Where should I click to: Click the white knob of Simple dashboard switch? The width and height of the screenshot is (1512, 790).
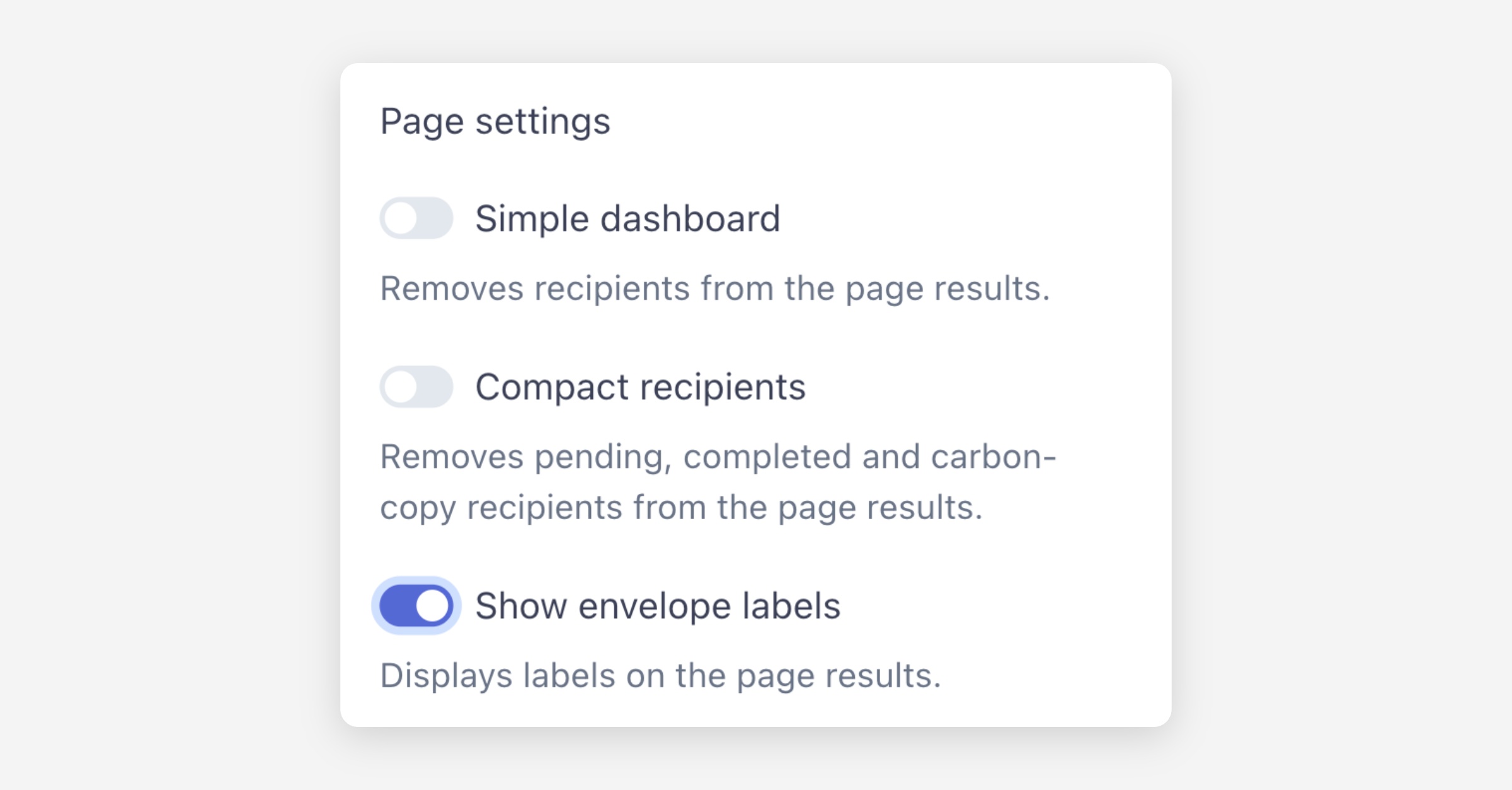pos(401,219)
